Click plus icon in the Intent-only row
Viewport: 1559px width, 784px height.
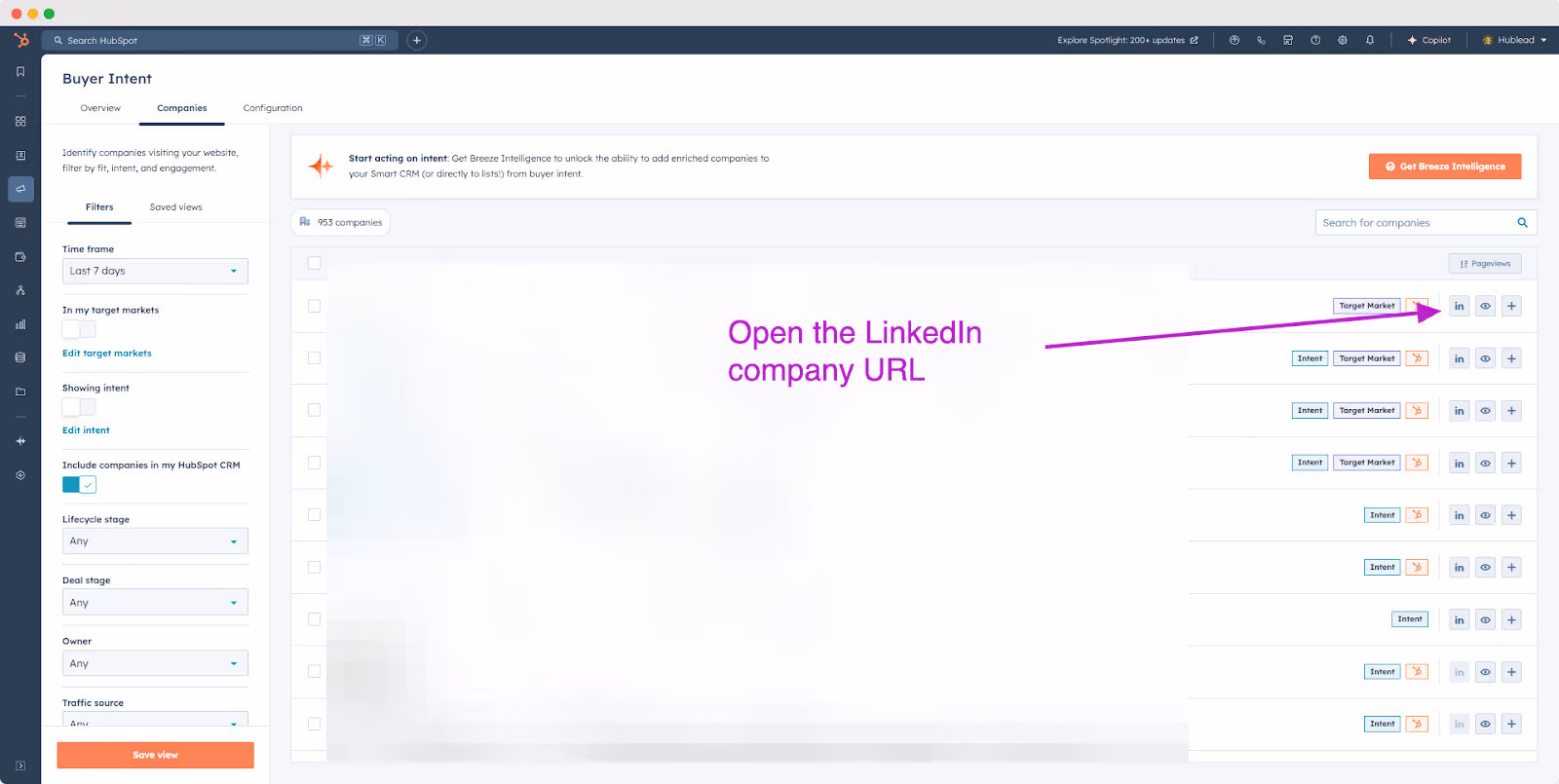(x=1511, y=619)
